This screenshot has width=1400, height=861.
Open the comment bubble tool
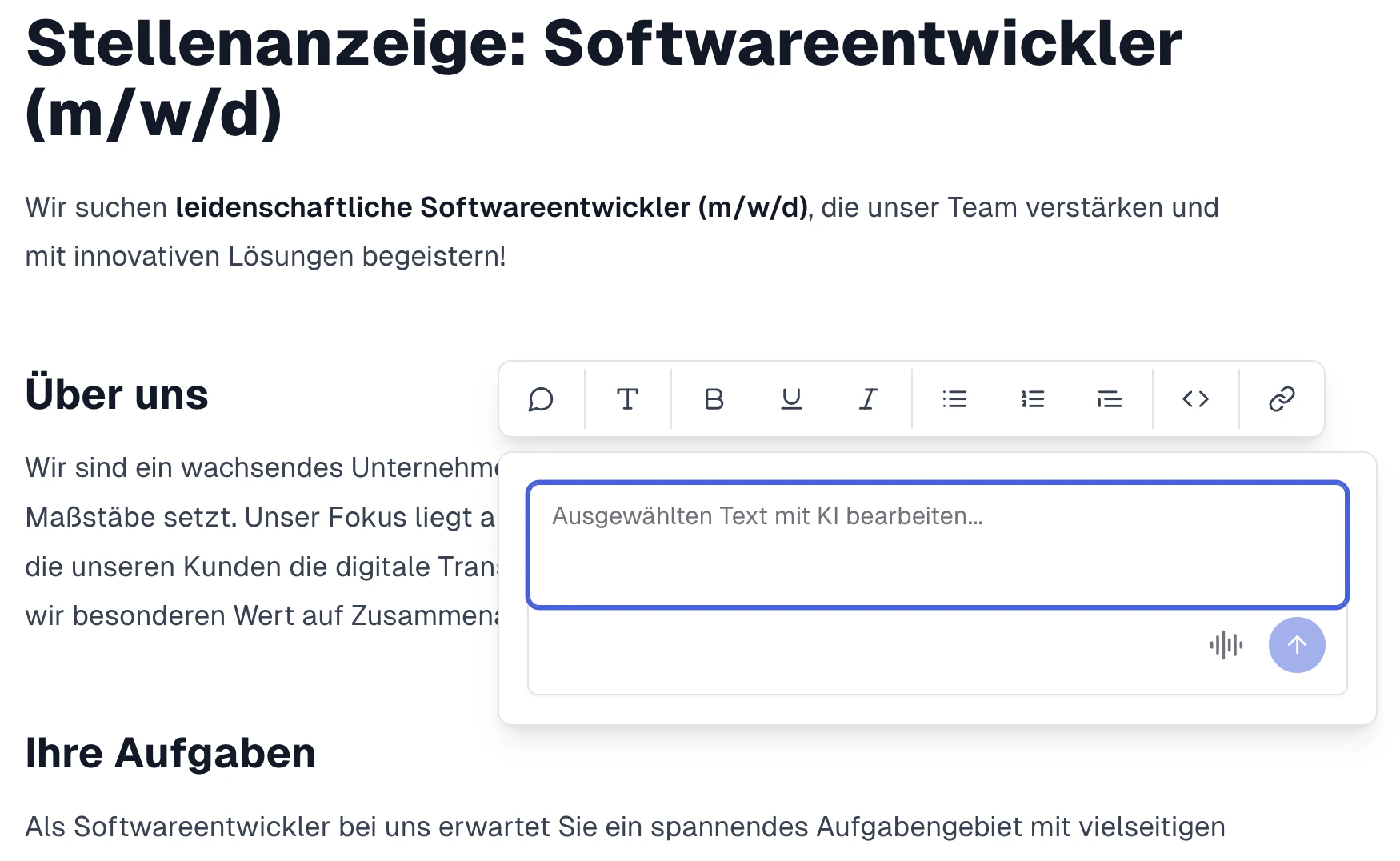coord(542,399)
